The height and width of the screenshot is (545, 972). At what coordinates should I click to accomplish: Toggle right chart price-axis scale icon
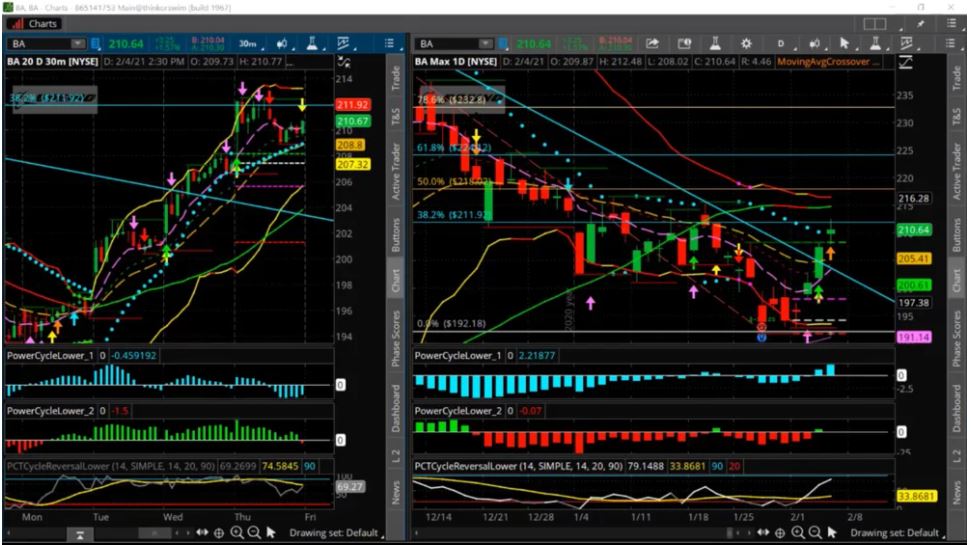(905, 62)
